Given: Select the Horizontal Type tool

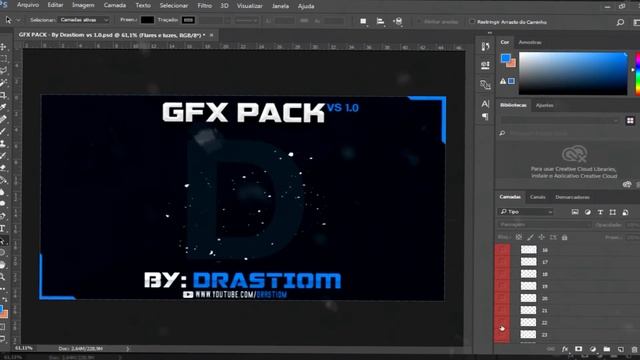Looking at the screenshot, I should point(3,229).
